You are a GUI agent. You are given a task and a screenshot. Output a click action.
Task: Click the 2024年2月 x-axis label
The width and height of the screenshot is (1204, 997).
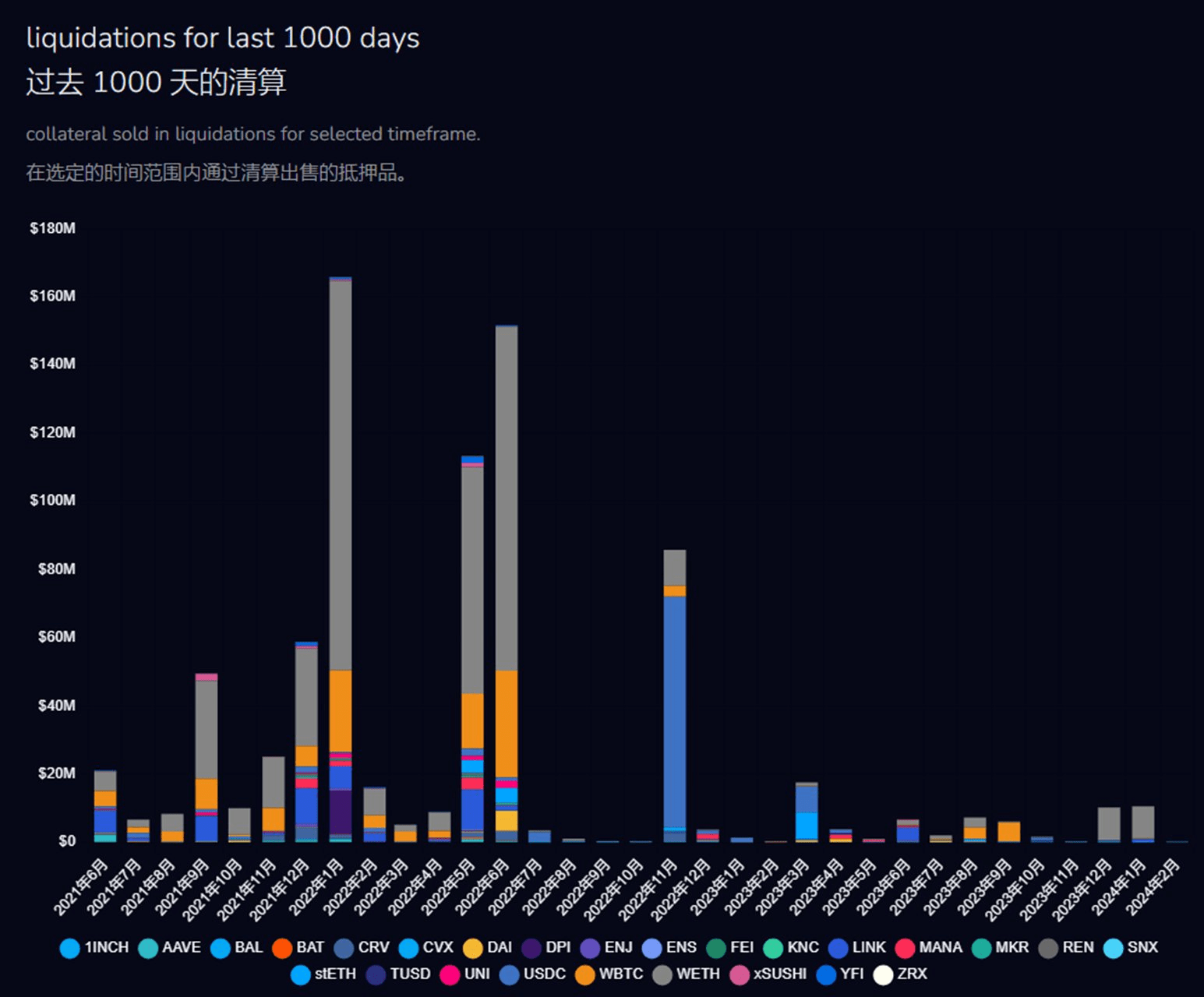[1154, 886]
